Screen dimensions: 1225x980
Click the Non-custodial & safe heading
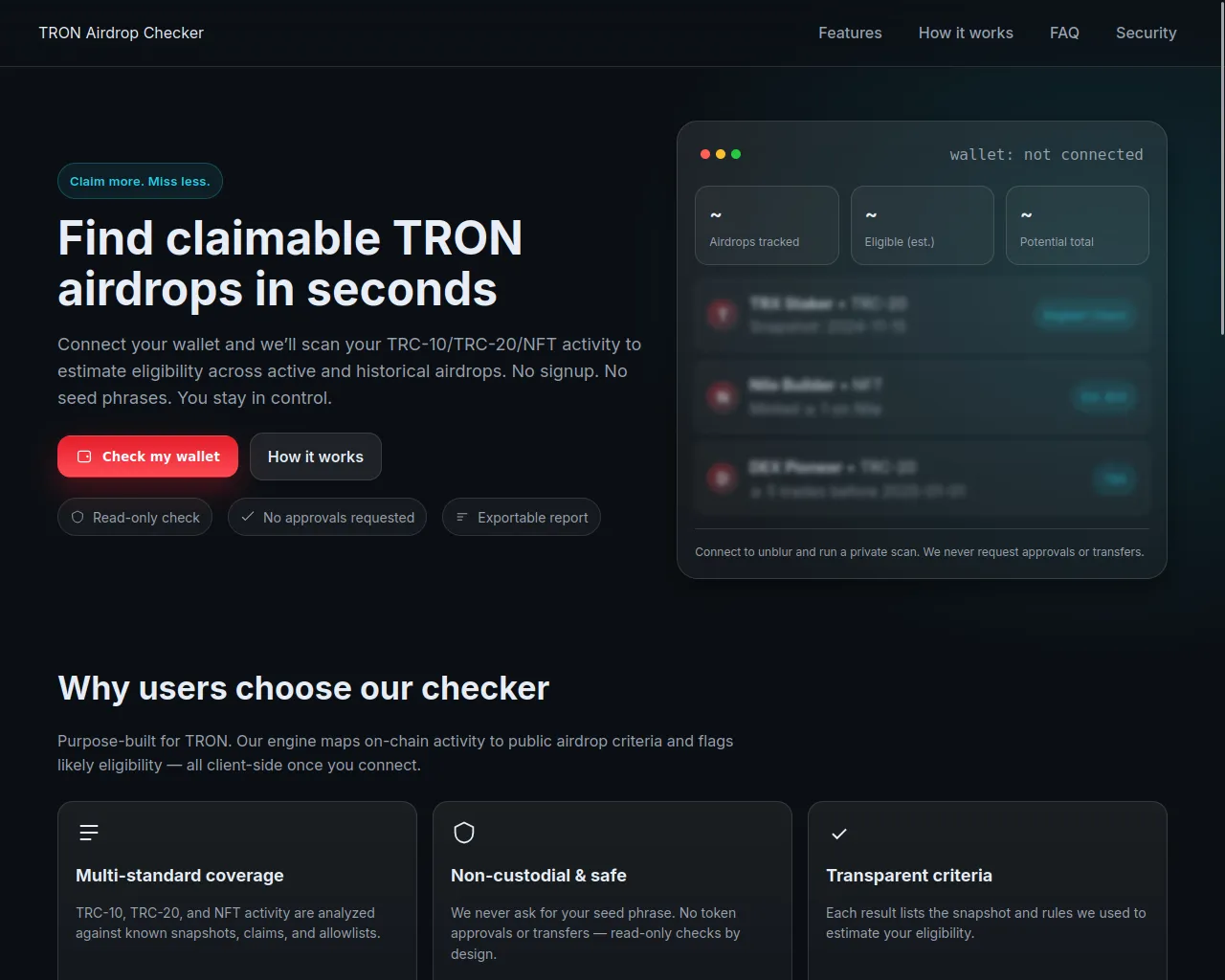(539, 876)
